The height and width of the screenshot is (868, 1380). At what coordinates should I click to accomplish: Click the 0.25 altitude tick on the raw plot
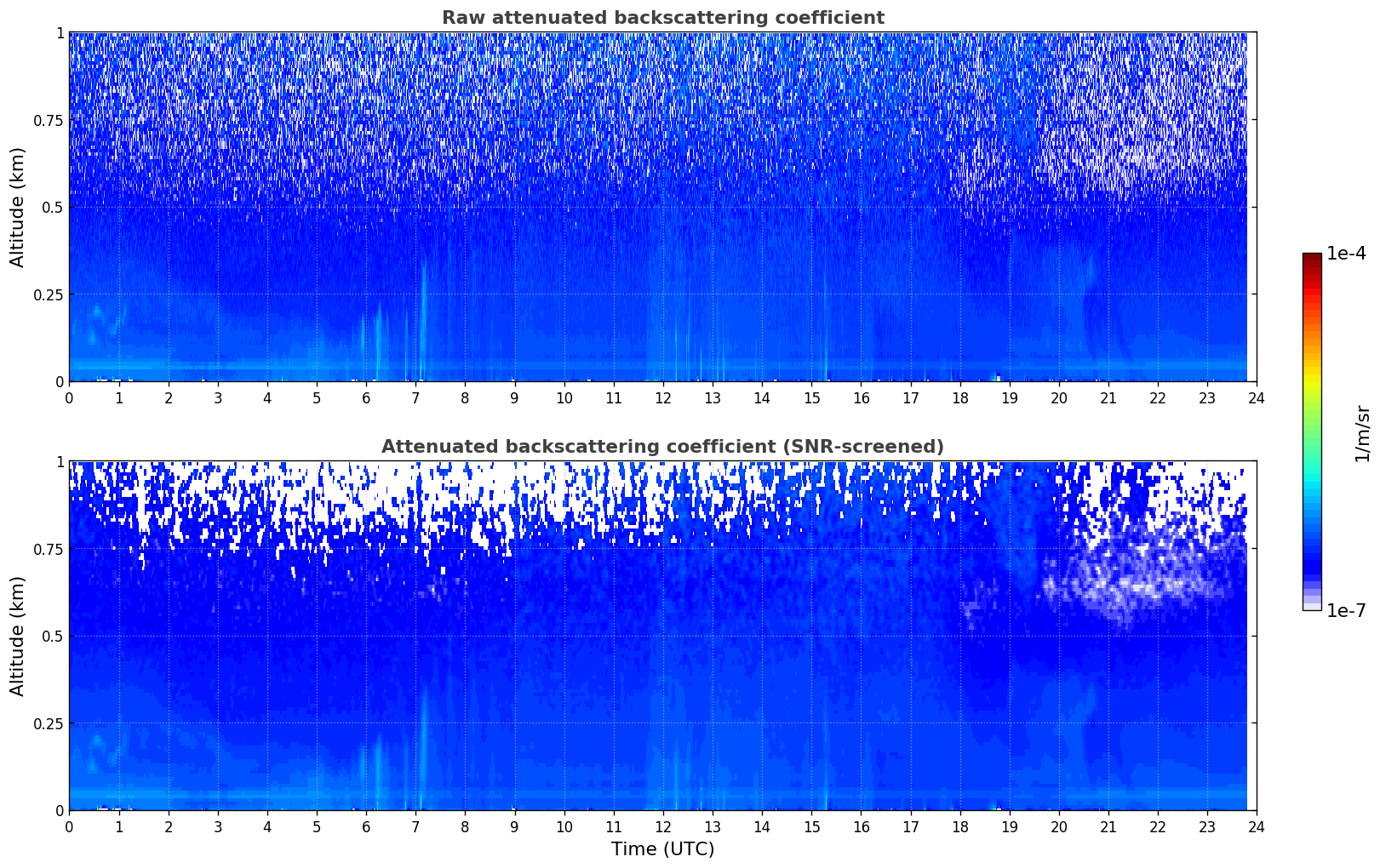pos(49,294)
